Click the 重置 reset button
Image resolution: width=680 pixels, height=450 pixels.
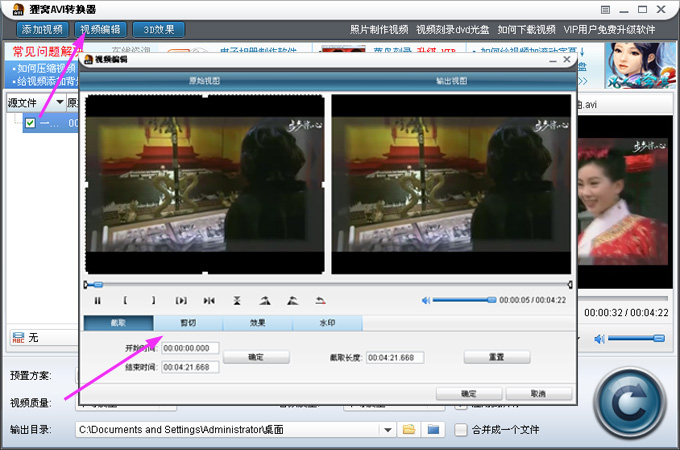point(497,357)
